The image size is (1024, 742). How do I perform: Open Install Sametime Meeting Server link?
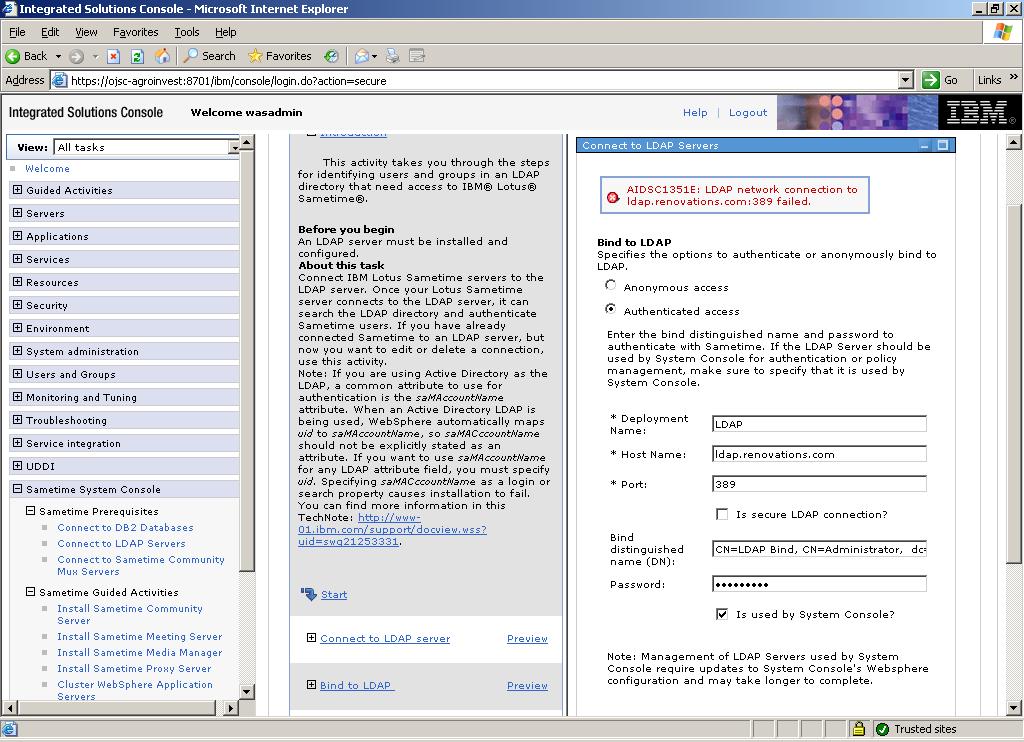[140, 636]
